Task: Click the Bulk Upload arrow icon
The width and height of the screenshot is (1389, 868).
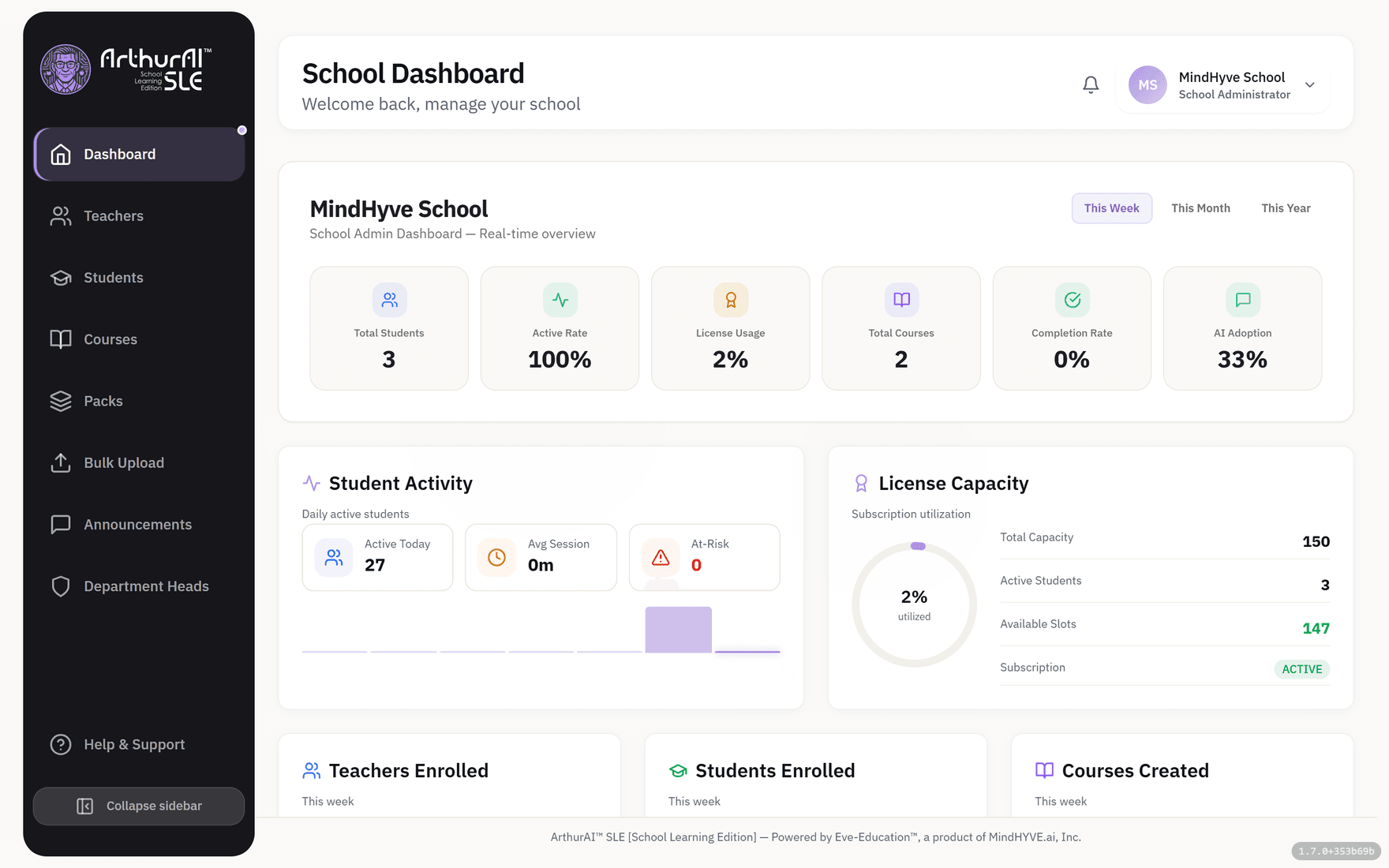Action: tap(61, 463)
